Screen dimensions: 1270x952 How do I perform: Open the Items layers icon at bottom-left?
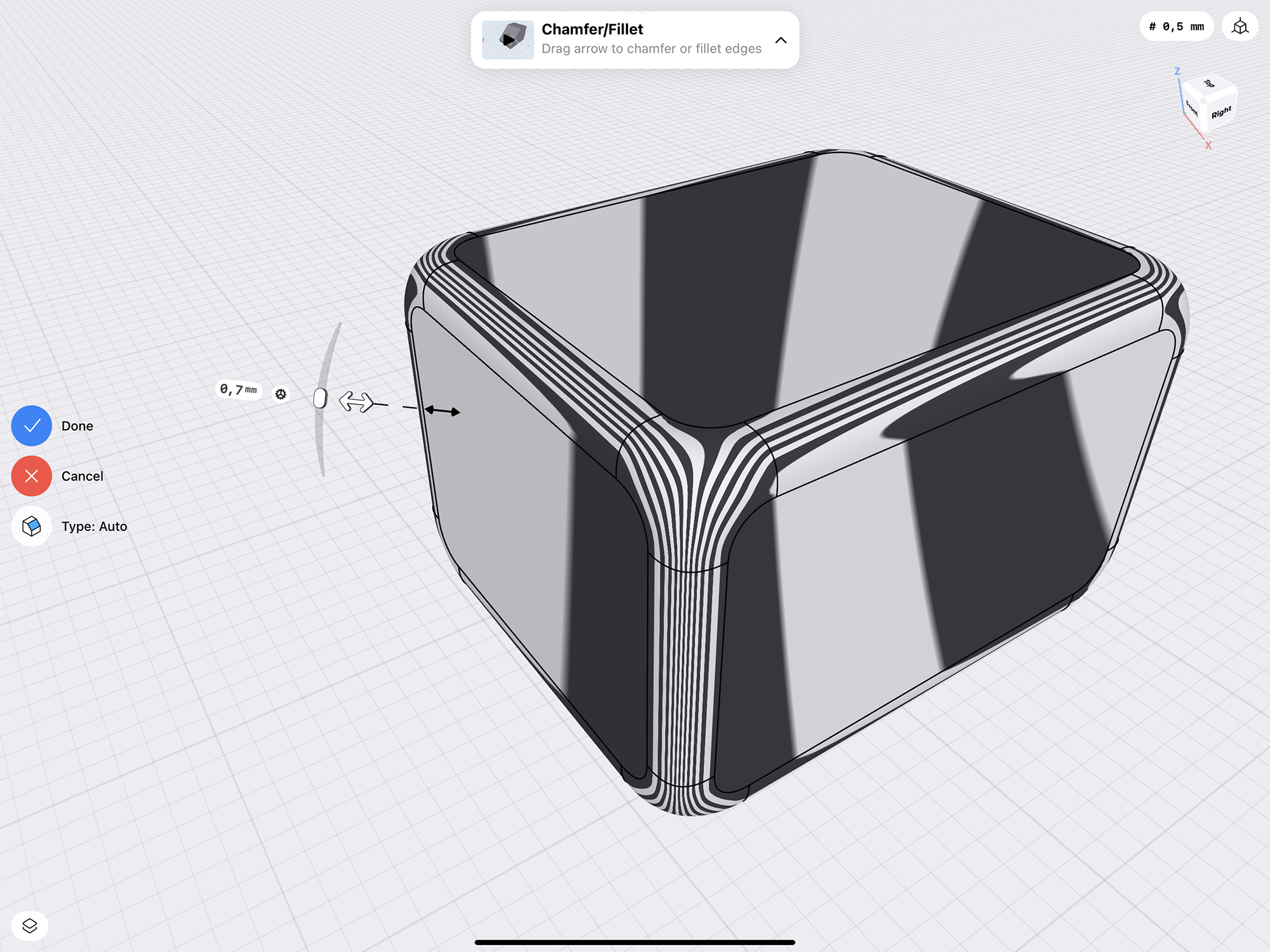click(30, 926)
